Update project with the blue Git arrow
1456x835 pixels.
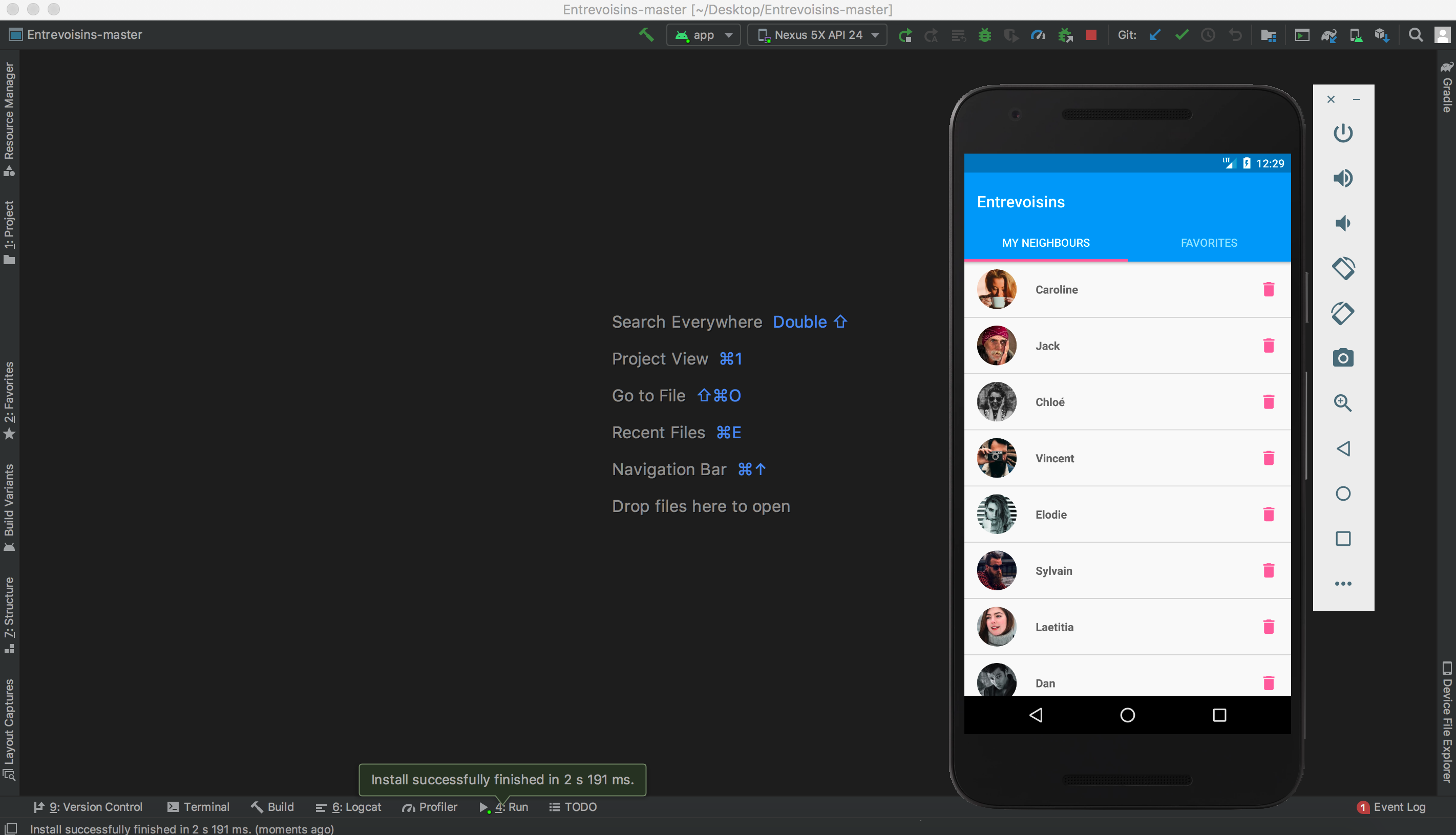tap(1154, 35)
